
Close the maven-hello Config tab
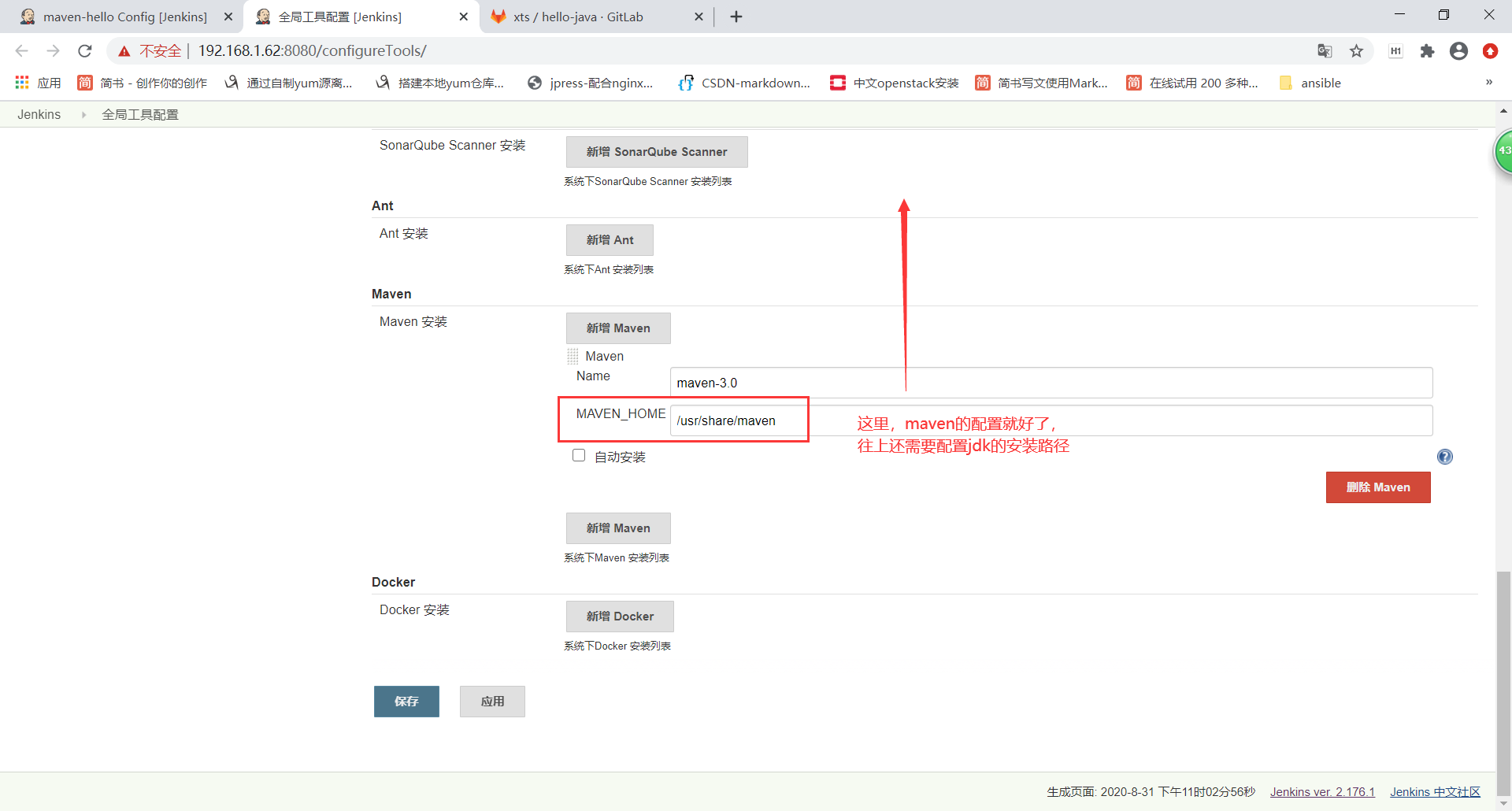click(228, 17)
